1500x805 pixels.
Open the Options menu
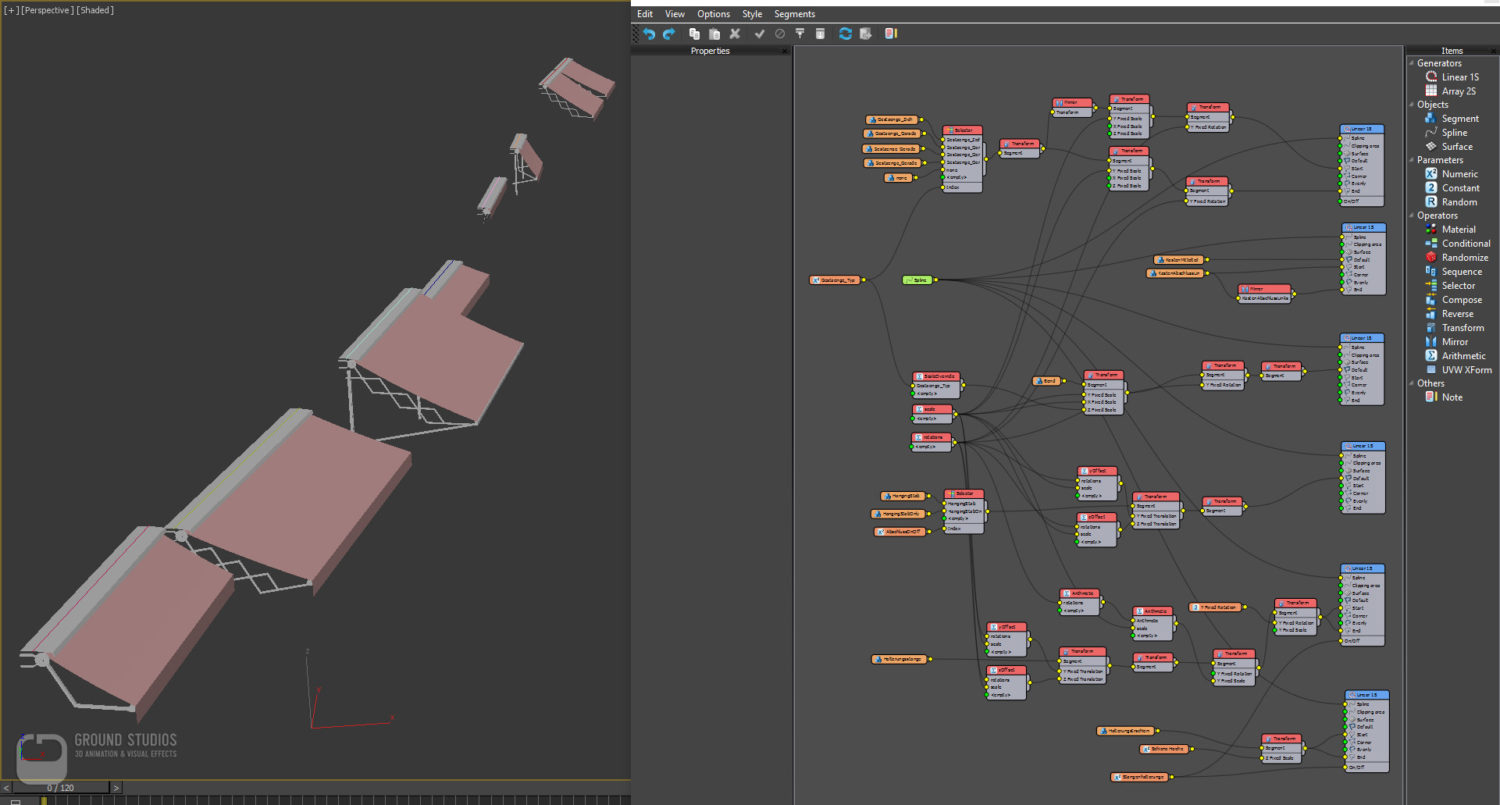pyautogui.click(x=714, y=14)
